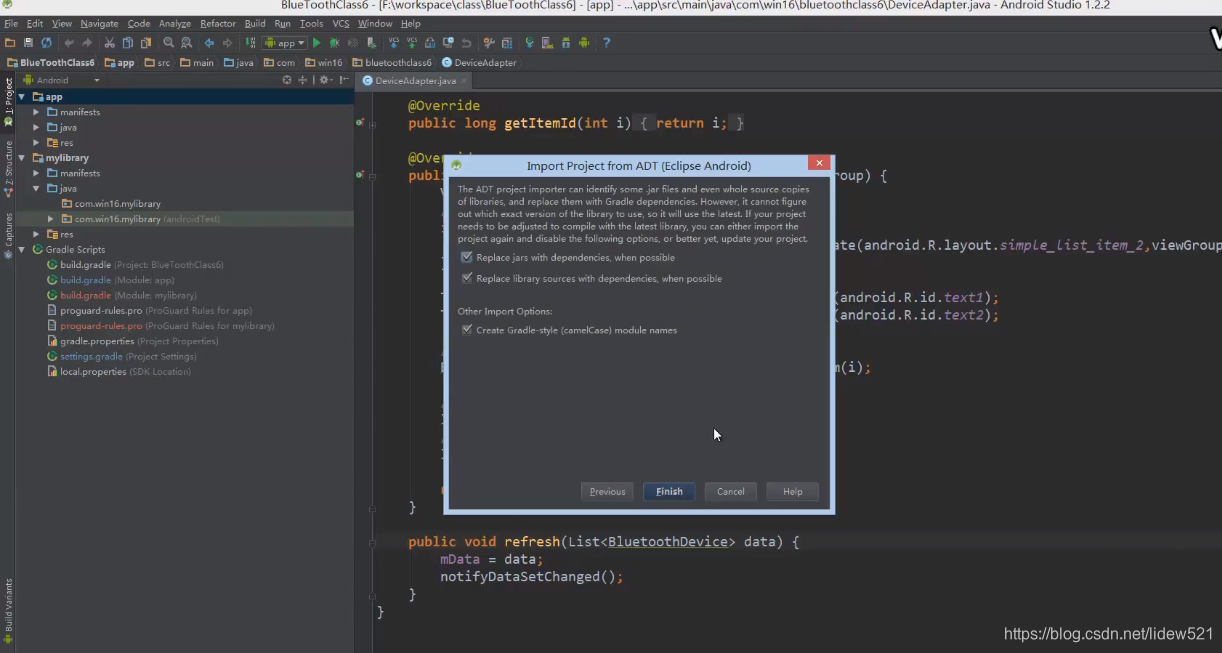Image resolution: width=1222 pixels, height=653 pixels.
Task: Select proguard-rules.pro for mylibrary
Action: click(160, 326)
